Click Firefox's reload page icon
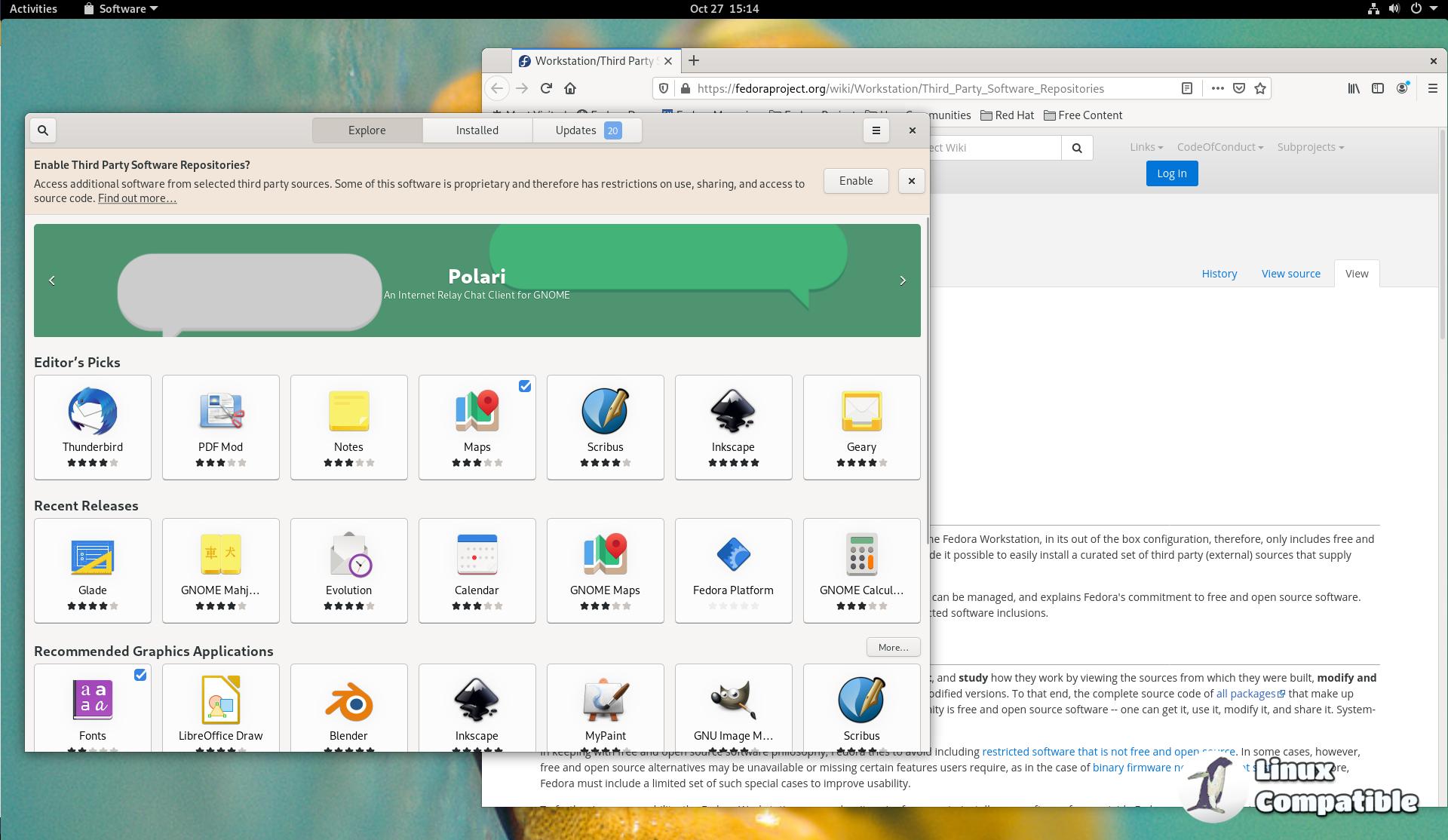Image resolution: width=1448 pixels, height=840 pixels. click(546, 88)
